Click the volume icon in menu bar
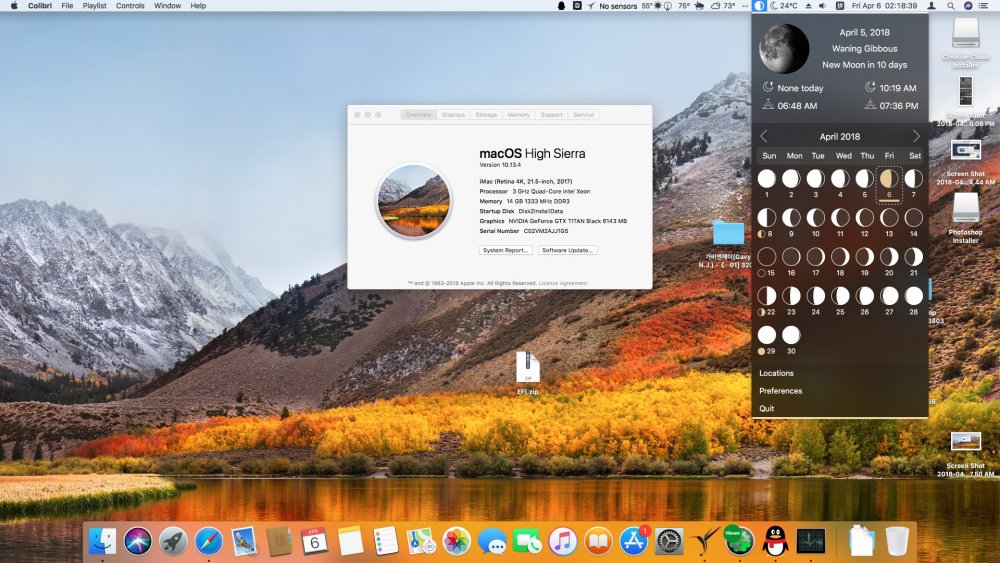 click(x=823, y=6)
